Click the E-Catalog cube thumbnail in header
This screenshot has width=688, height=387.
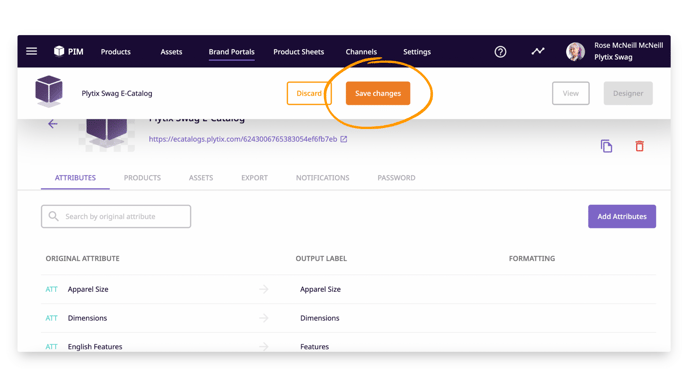pos(49,91)
